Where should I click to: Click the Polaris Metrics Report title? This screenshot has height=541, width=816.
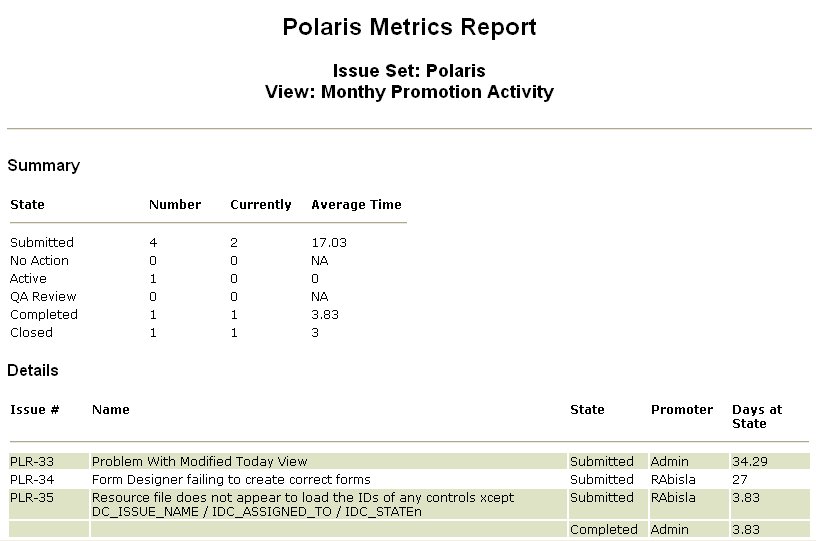pyautogui.click(x=409, y=27)
